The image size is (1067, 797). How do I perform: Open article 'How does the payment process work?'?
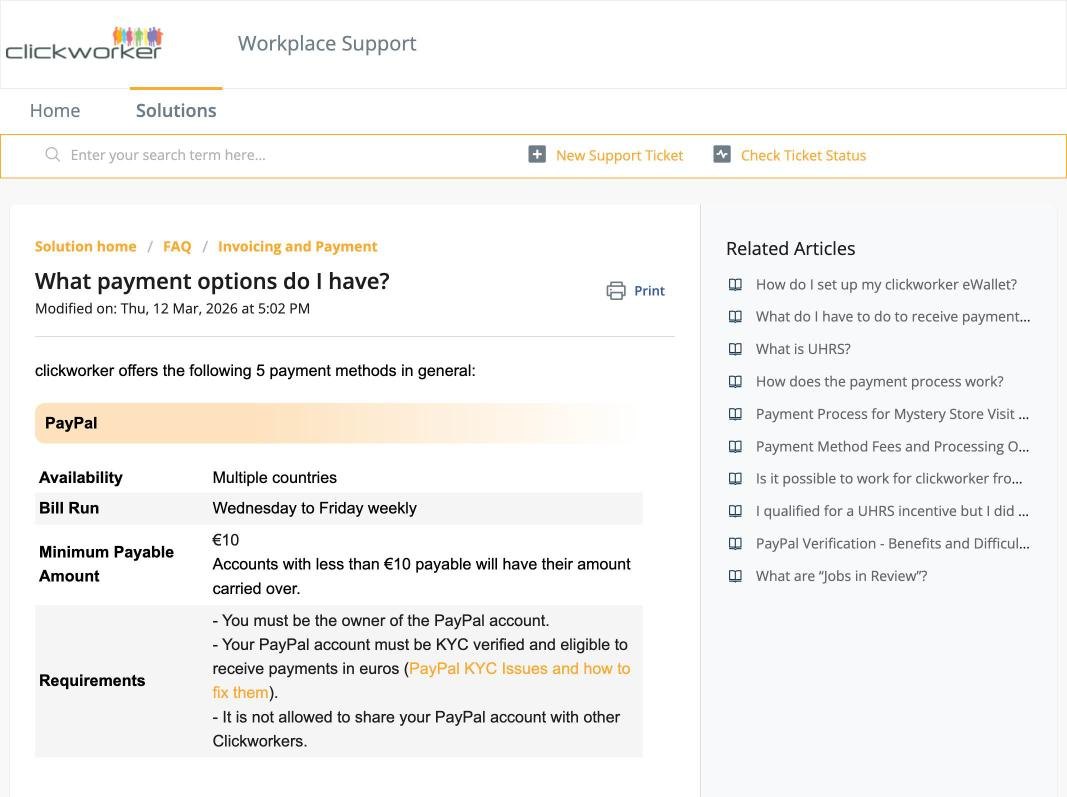(x=879, y=382)
